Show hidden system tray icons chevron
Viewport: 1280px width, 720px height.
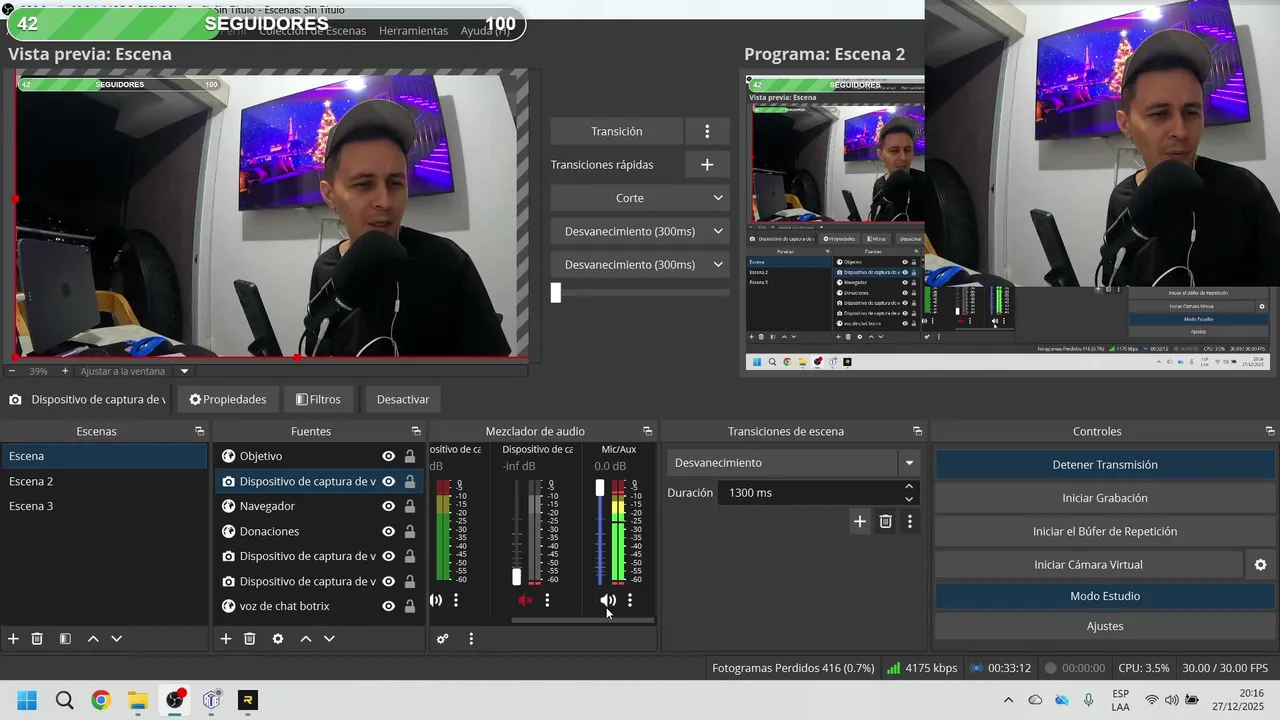click(x=1008, y=700)
